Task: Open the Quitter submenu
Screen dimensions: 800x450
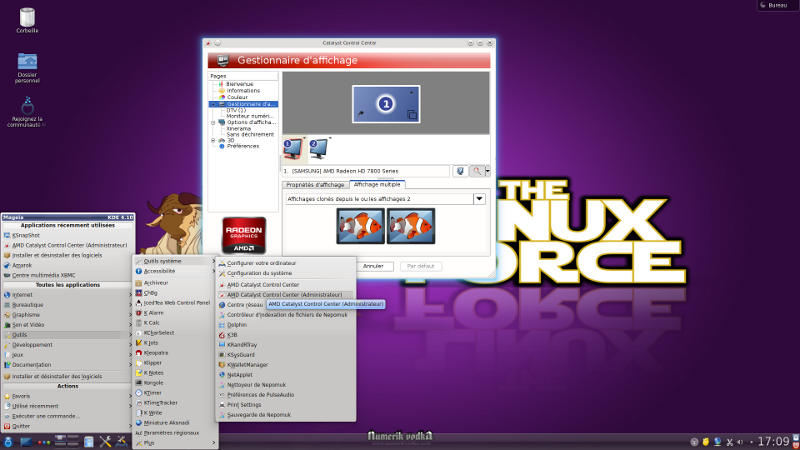Action: 68,426
